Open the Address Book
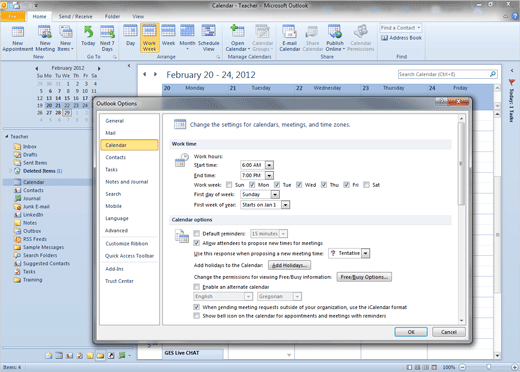This screenshot has height=372, width=520. 401,38
